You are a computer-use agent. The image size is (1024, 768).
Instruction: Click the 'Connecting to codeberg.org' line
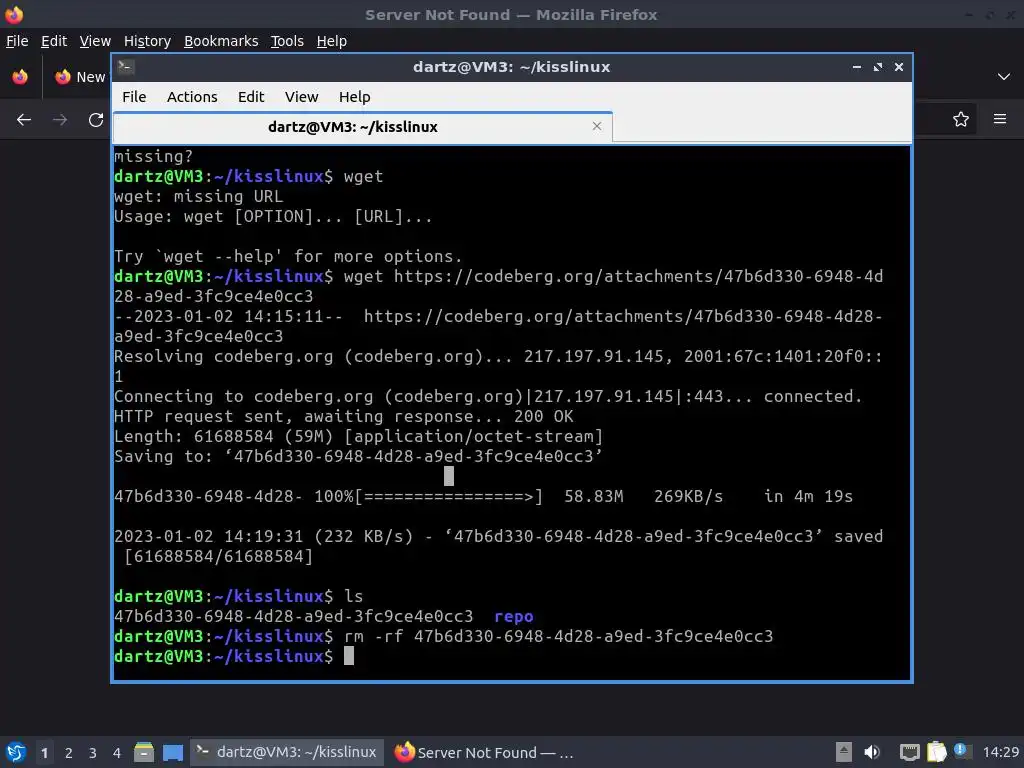click(x=488, y=396)
